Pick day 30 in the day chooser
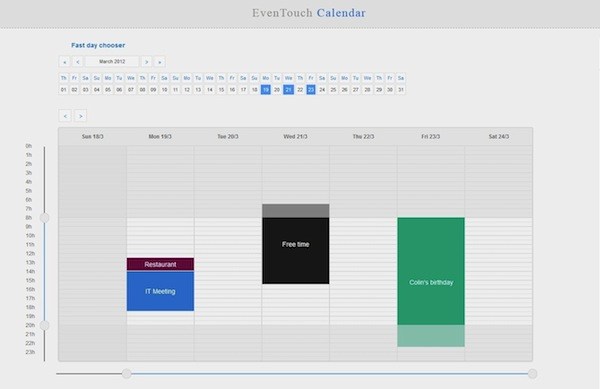The height and width of the screenshot is (389, 600). pyautogui.click(x=390, y=90)
